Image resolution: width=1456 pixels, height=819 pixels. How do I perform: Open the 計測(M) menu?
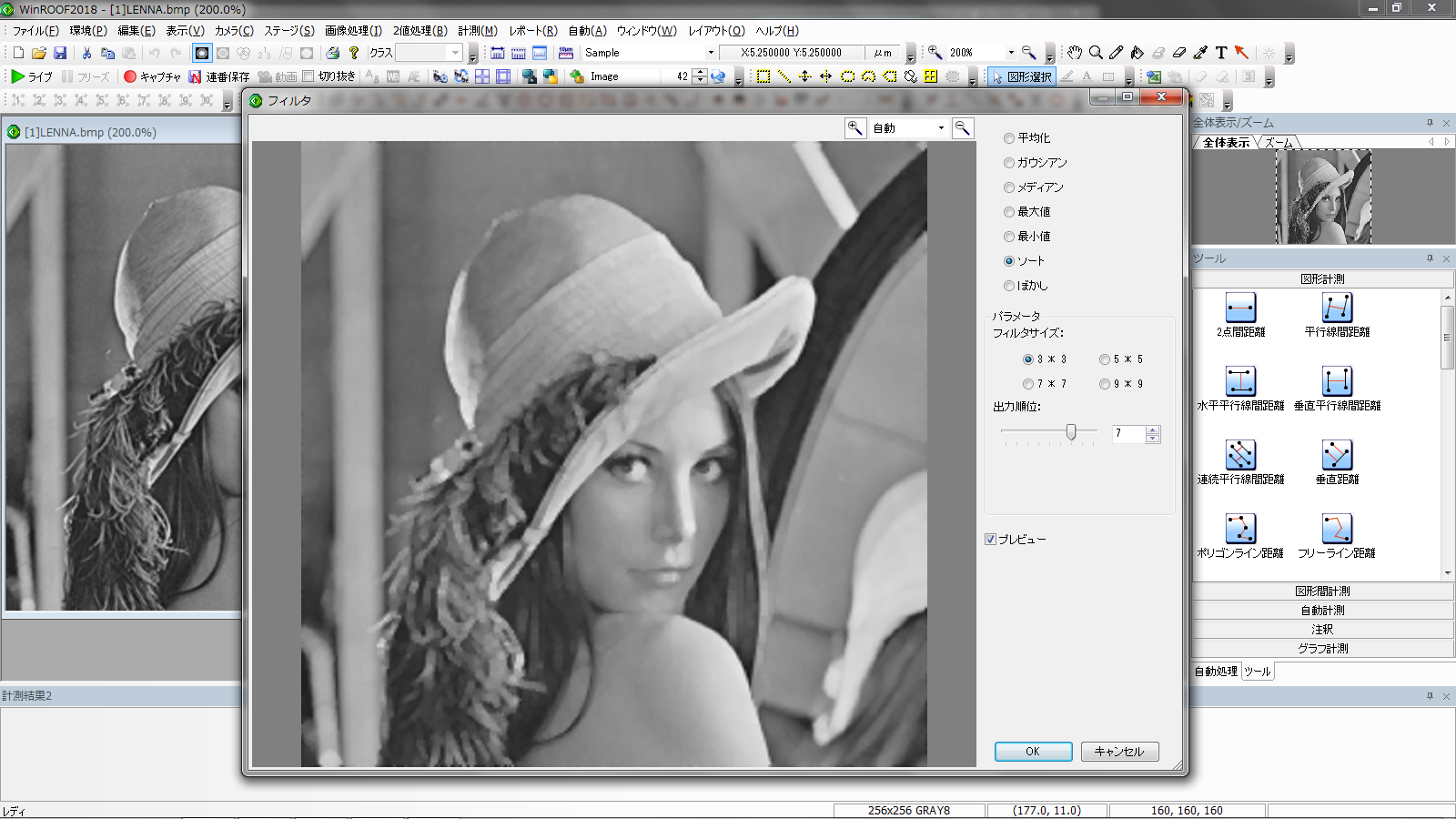(x=477, y=30)
